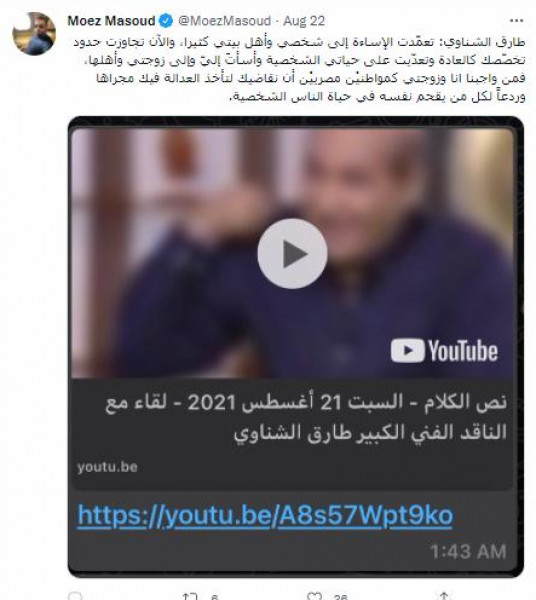View the like count of 36
The height and width of the screenshot is (600, 536).
pos(340,597)
